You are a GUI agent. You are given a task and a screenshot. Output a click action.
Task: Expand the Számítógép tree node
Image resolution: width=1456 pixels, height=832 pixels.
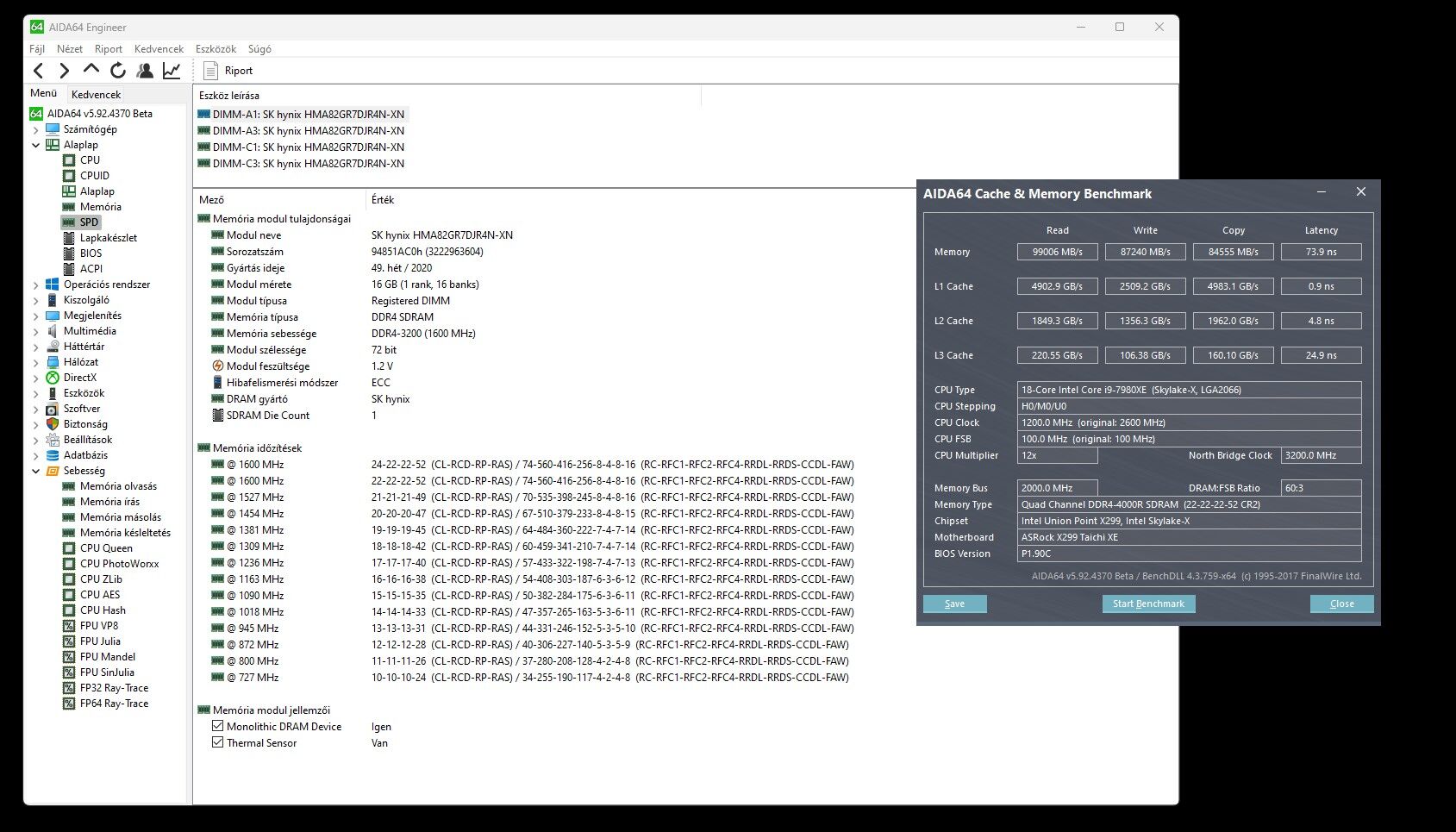click(x=36, y=130)
